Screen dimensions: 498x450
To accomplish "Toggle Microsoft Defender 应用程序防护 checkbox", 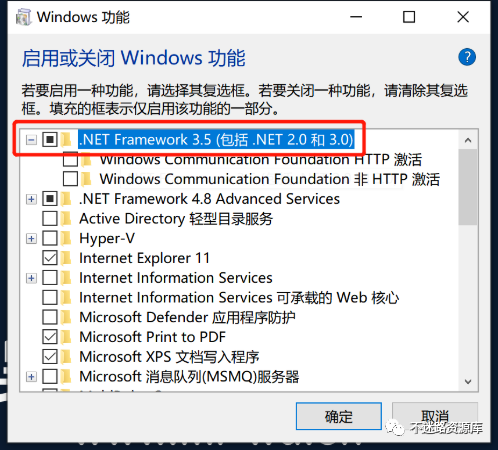I will 50,317.
